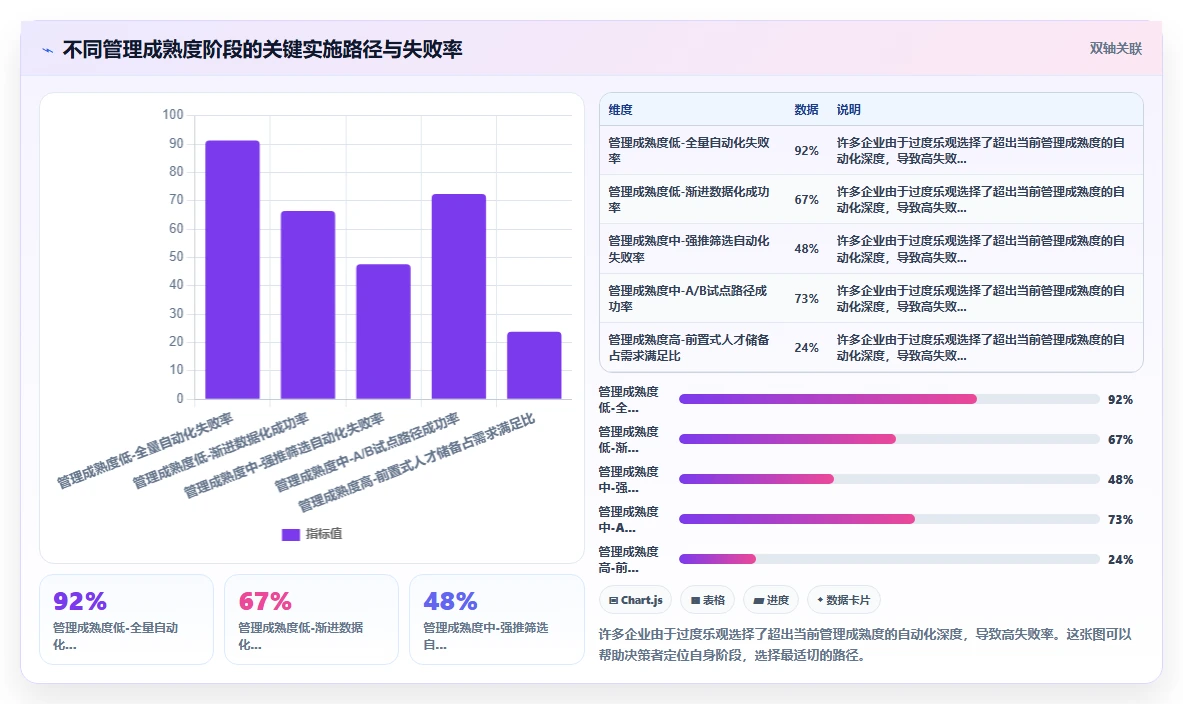Click the 24% progress bar
This screenshot has height=704, width=1183.
(x=889, y=559)
